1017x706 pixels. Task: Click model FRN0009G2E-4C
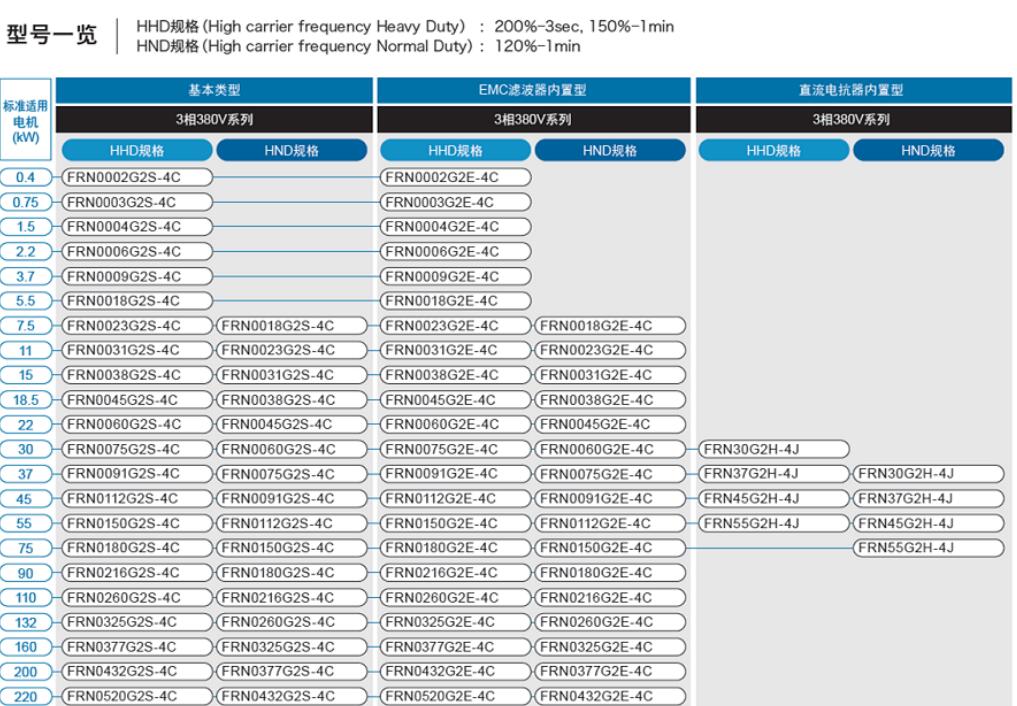(x=455, y=276)
